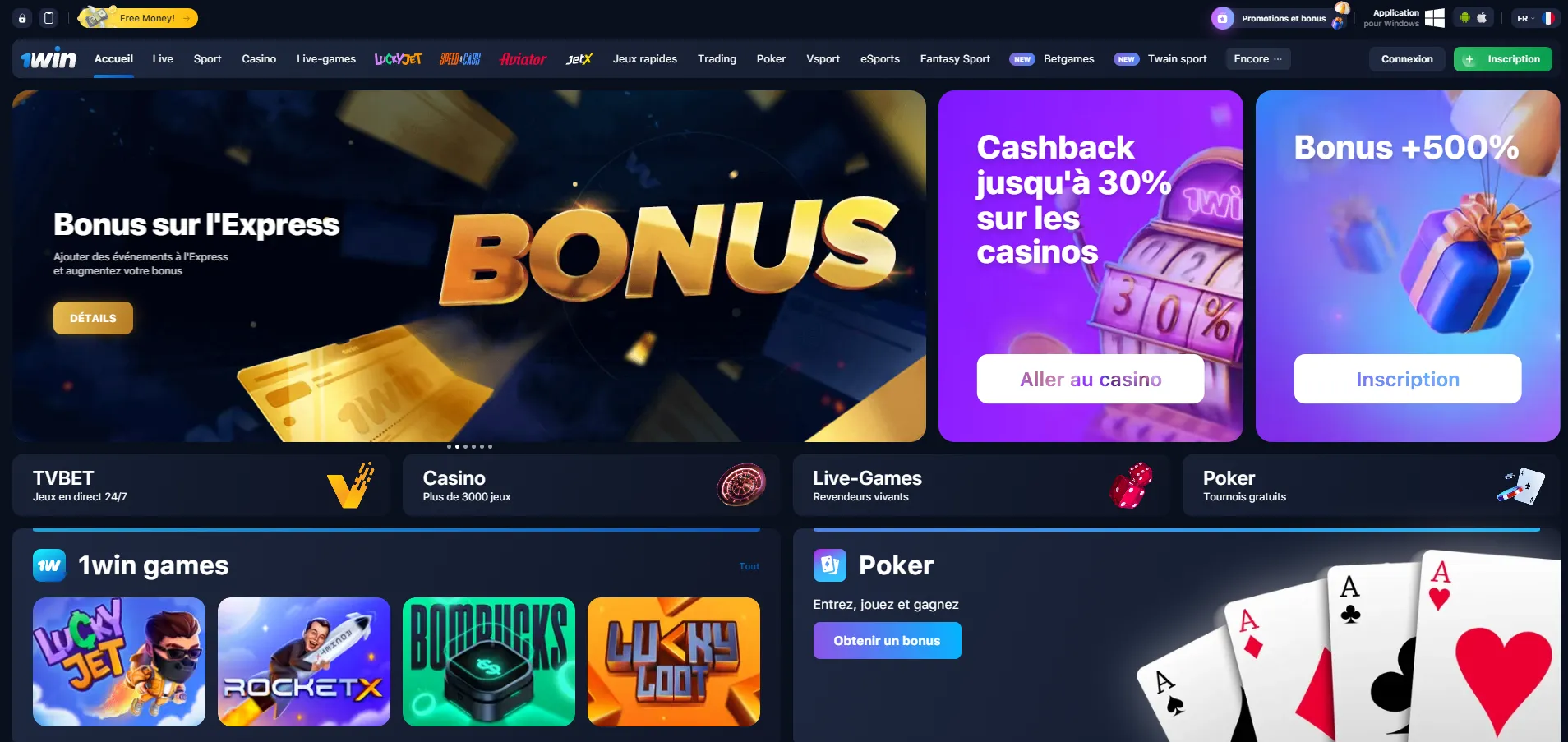This screenshot has width=1568, height=742.
Task: Click the mobile phone icon
Action: [x=48, y=18]
